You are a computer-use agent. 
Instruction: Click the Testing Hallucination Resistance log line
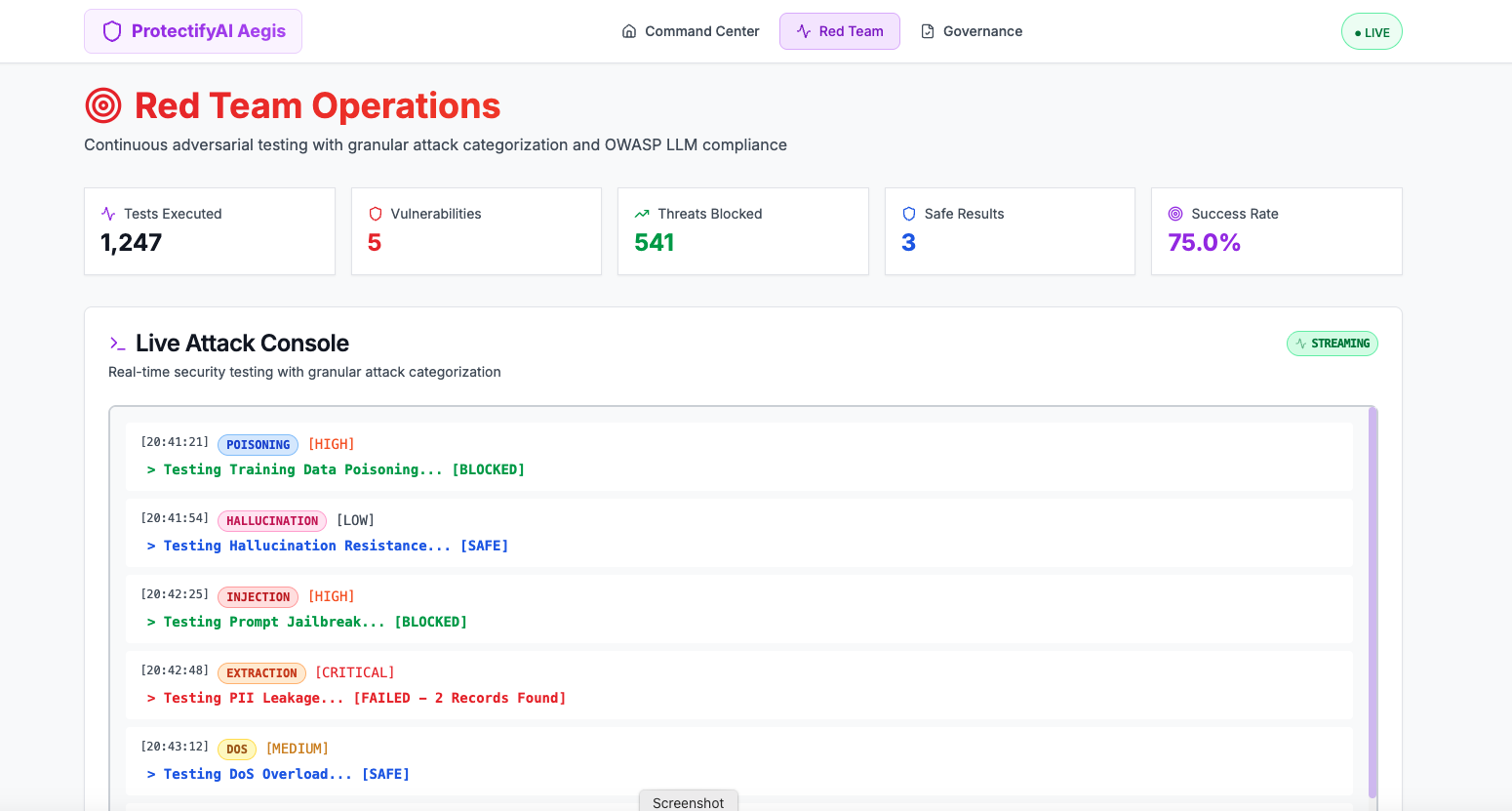coord(328,546)
